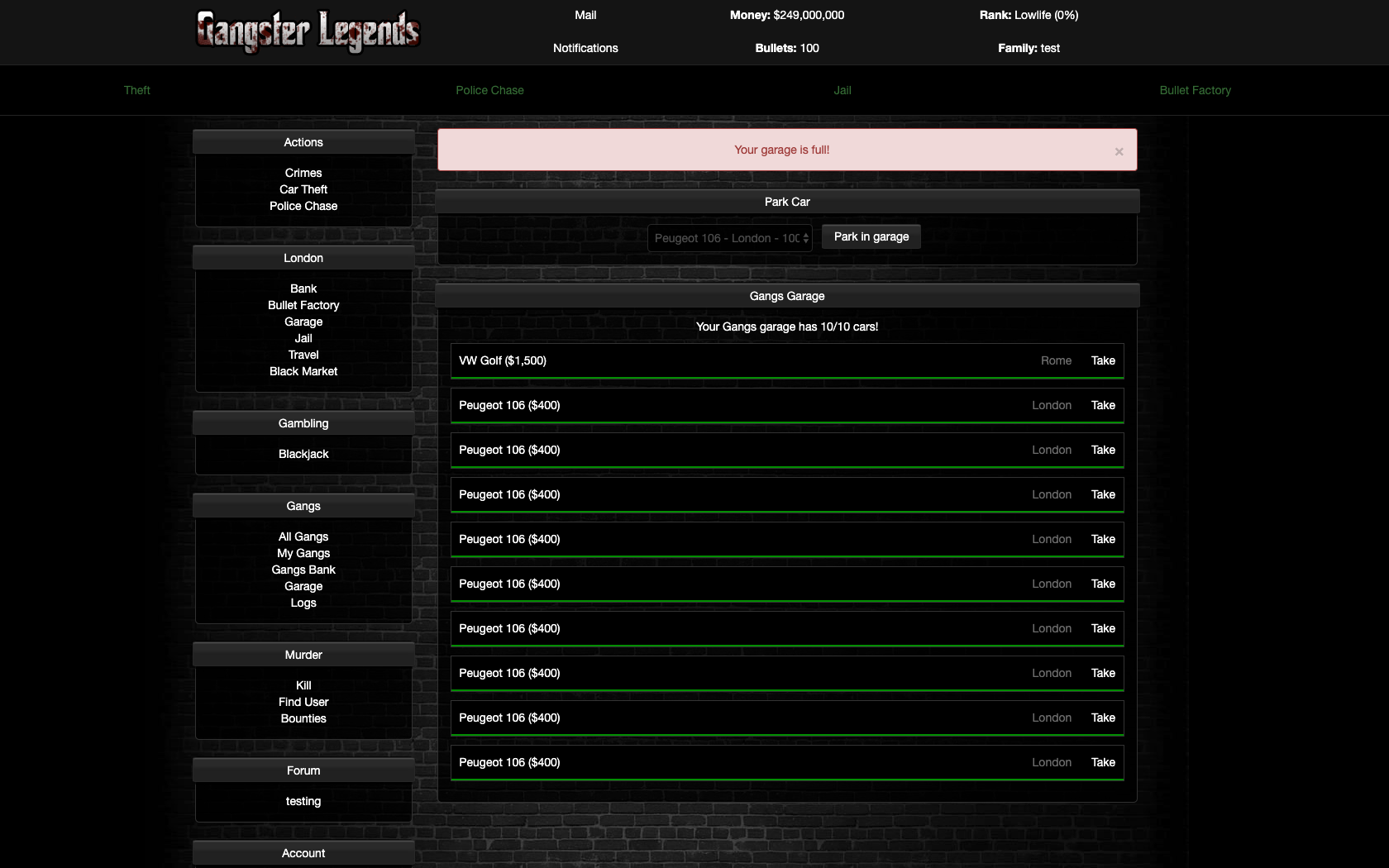Open Gangs Bank in the sidebar
This screenshot has width=1389, height=868.
(x=303, y=570)
